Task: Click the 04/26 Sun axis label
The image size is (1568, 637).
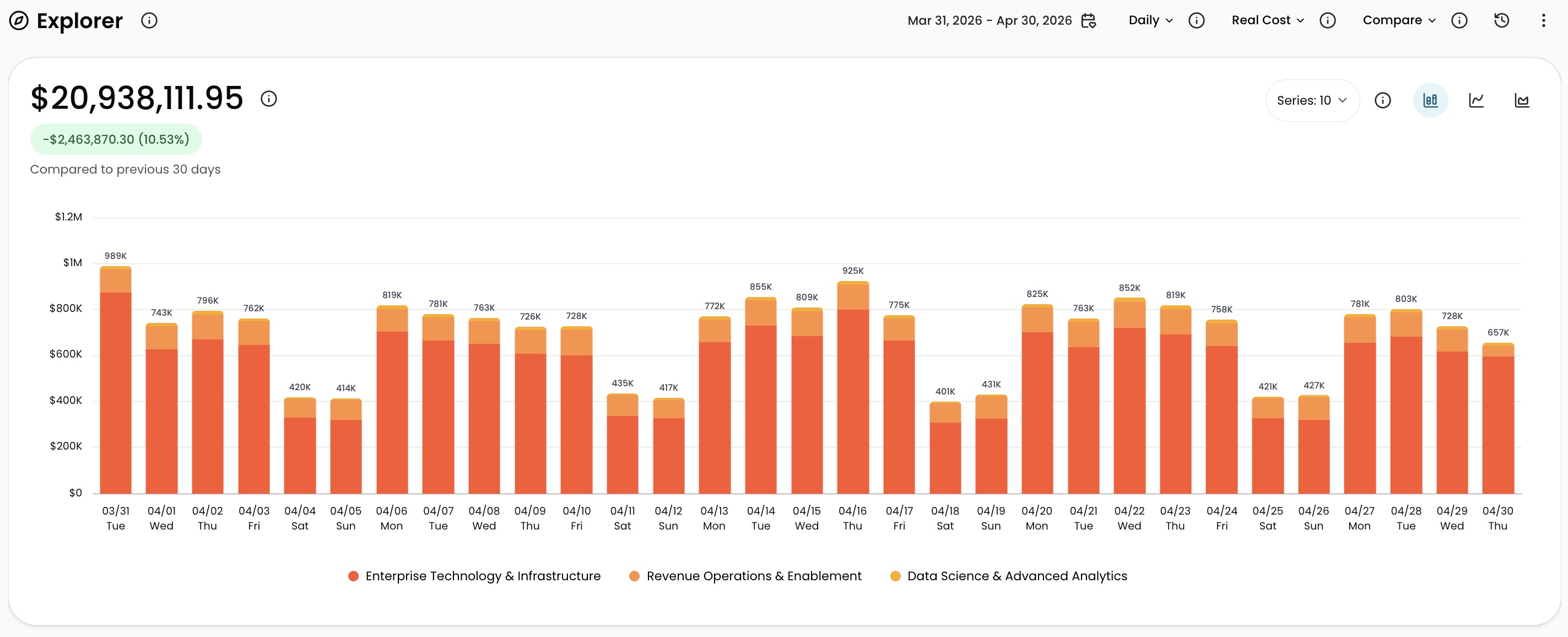Action: [x=1313, y=518]
